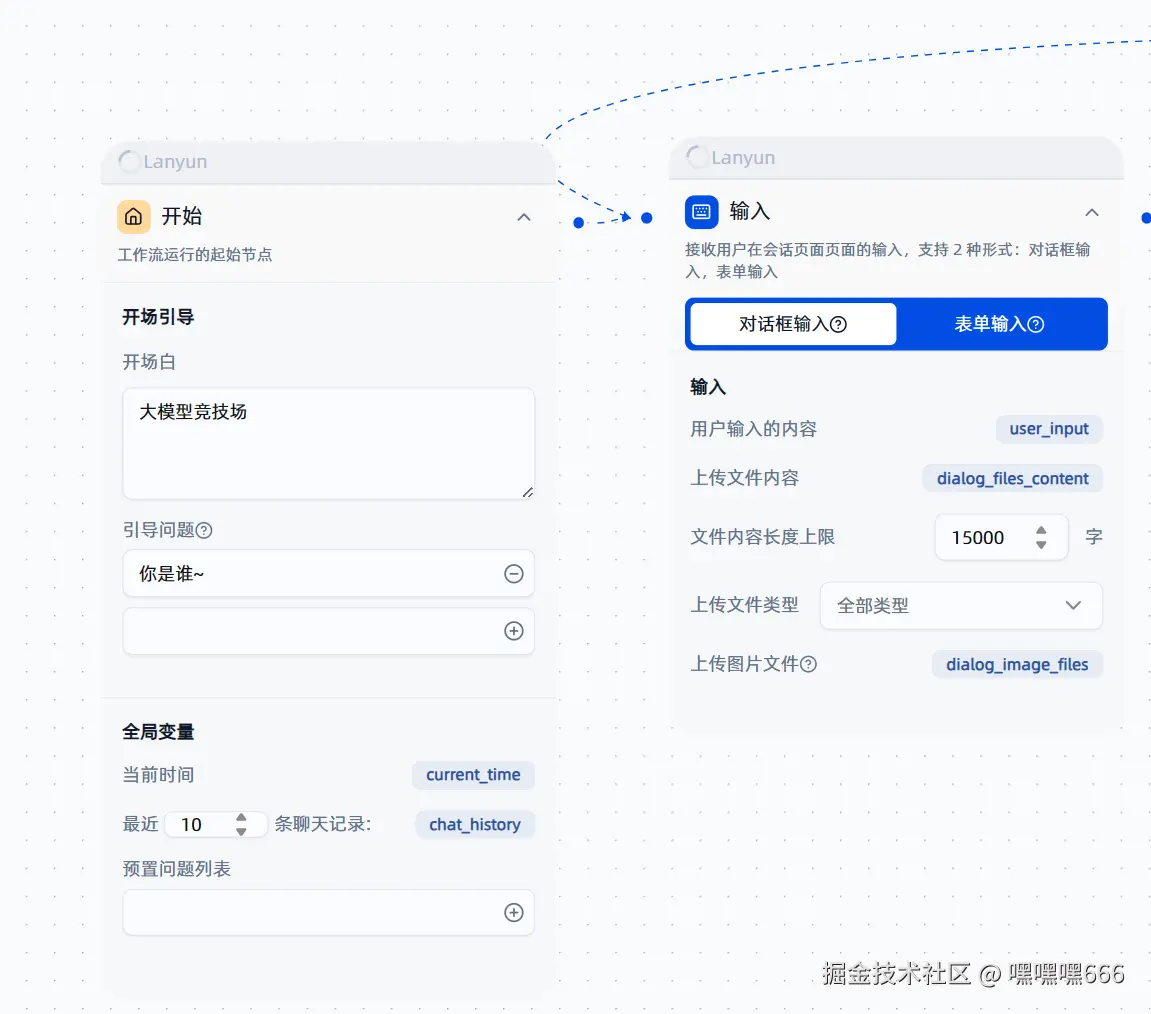1151x1014 pixels.
Task: Click the 开场引导 section heading
Action: [x=158, y=317]
